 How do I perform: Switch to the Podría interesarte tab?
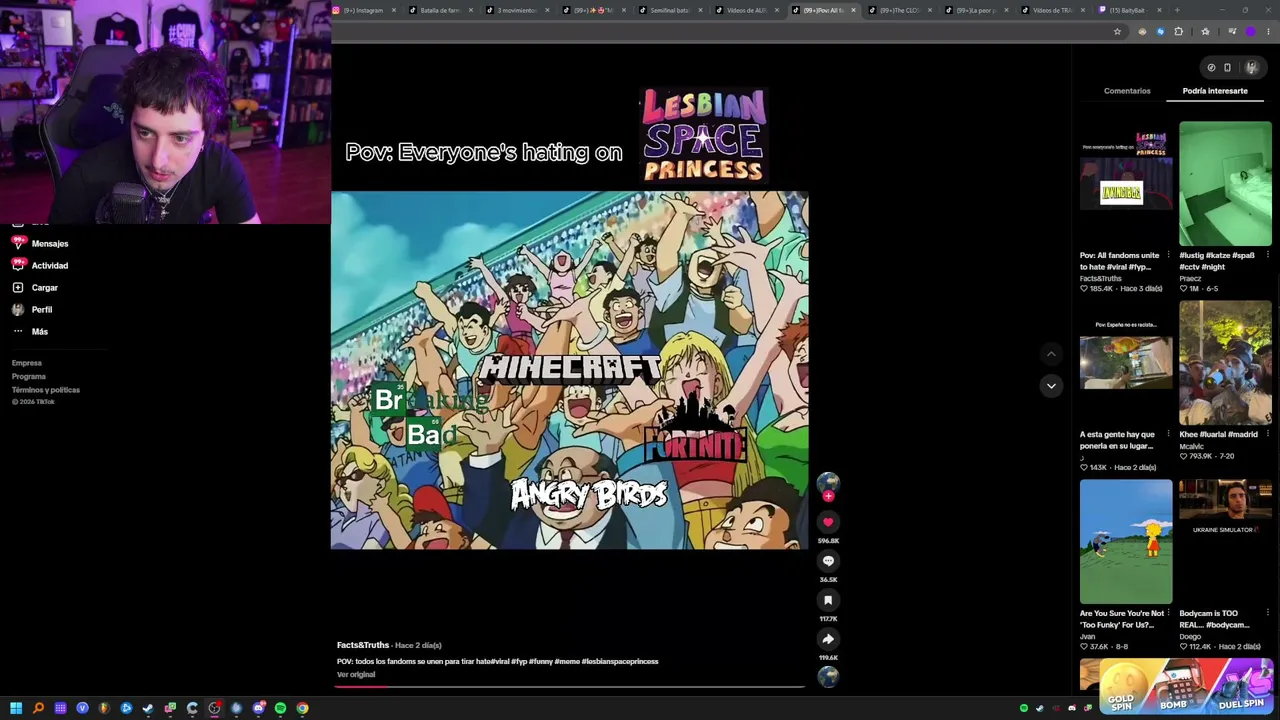pos(1215,91)
